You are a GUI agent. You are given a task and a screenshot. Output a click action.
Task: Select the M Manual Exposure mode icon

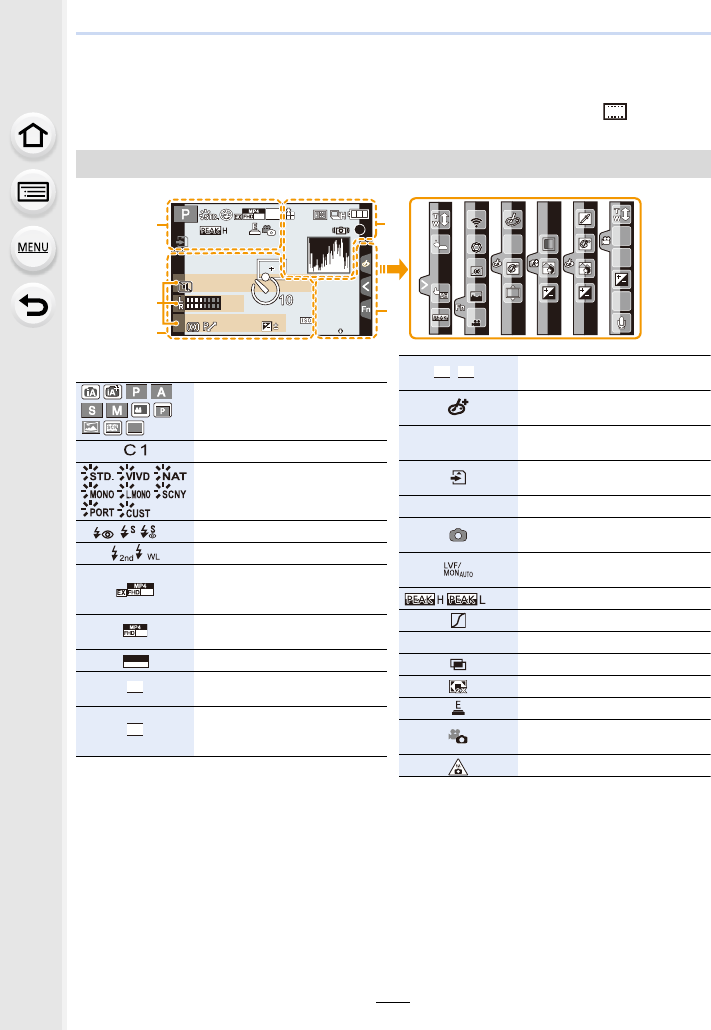[x=117, y=411]
